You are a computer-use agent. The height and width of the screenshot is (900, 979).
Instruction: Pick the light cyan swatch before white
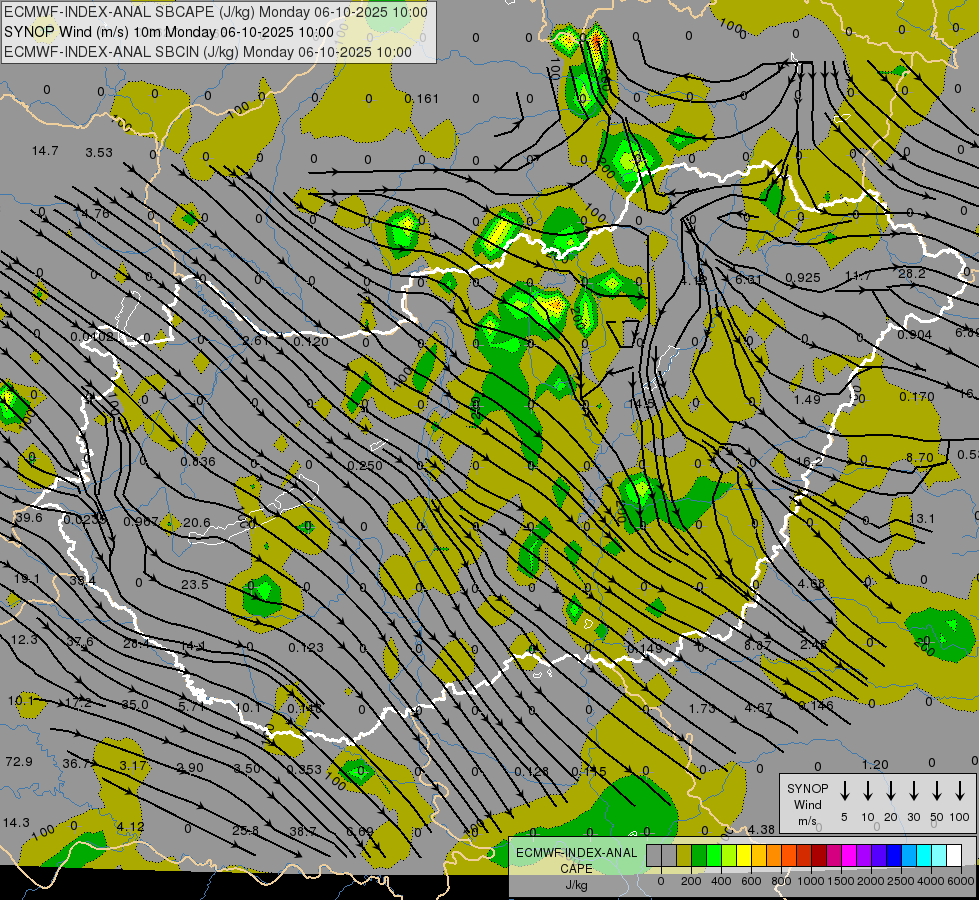938,855
